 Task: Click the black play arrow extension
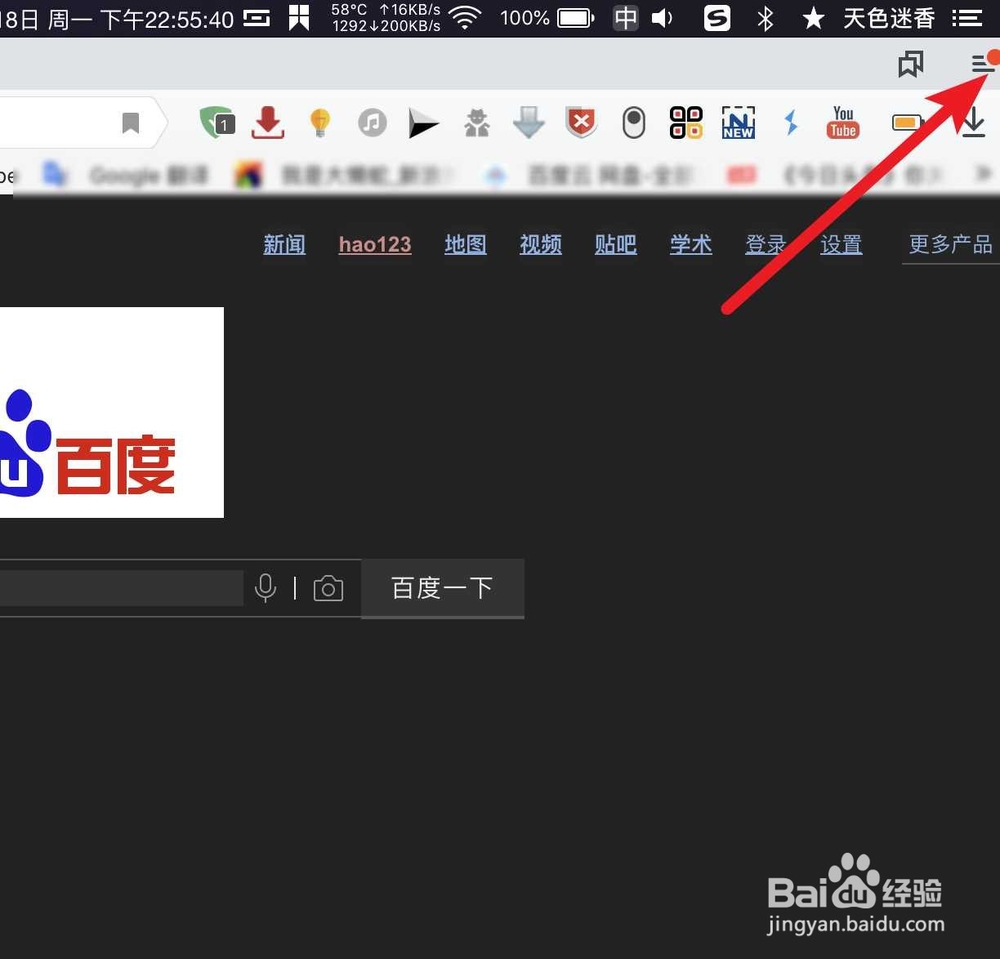pos(423,123)
